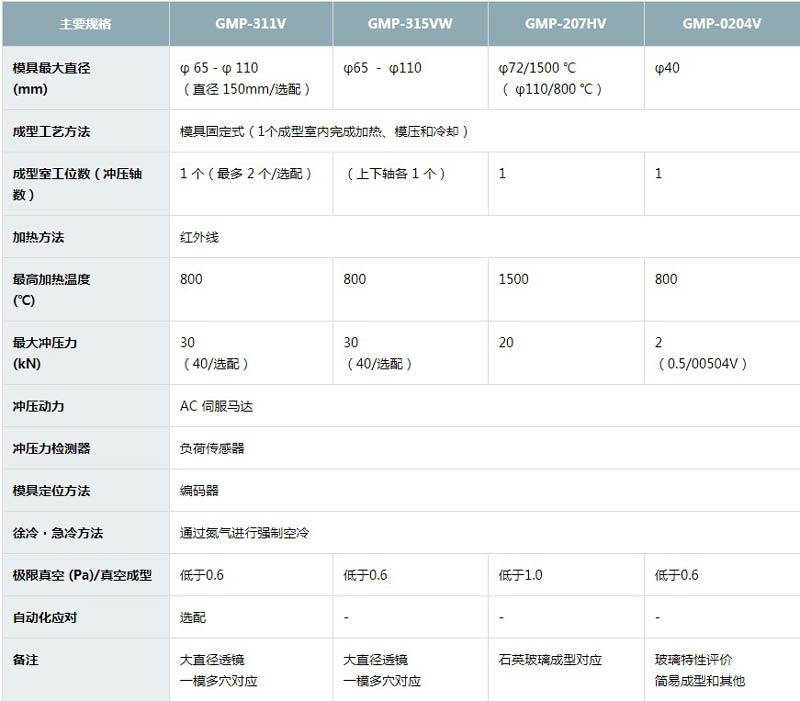Click 一模多穴对应 remark under GMP-315VW

coord(382,681)
